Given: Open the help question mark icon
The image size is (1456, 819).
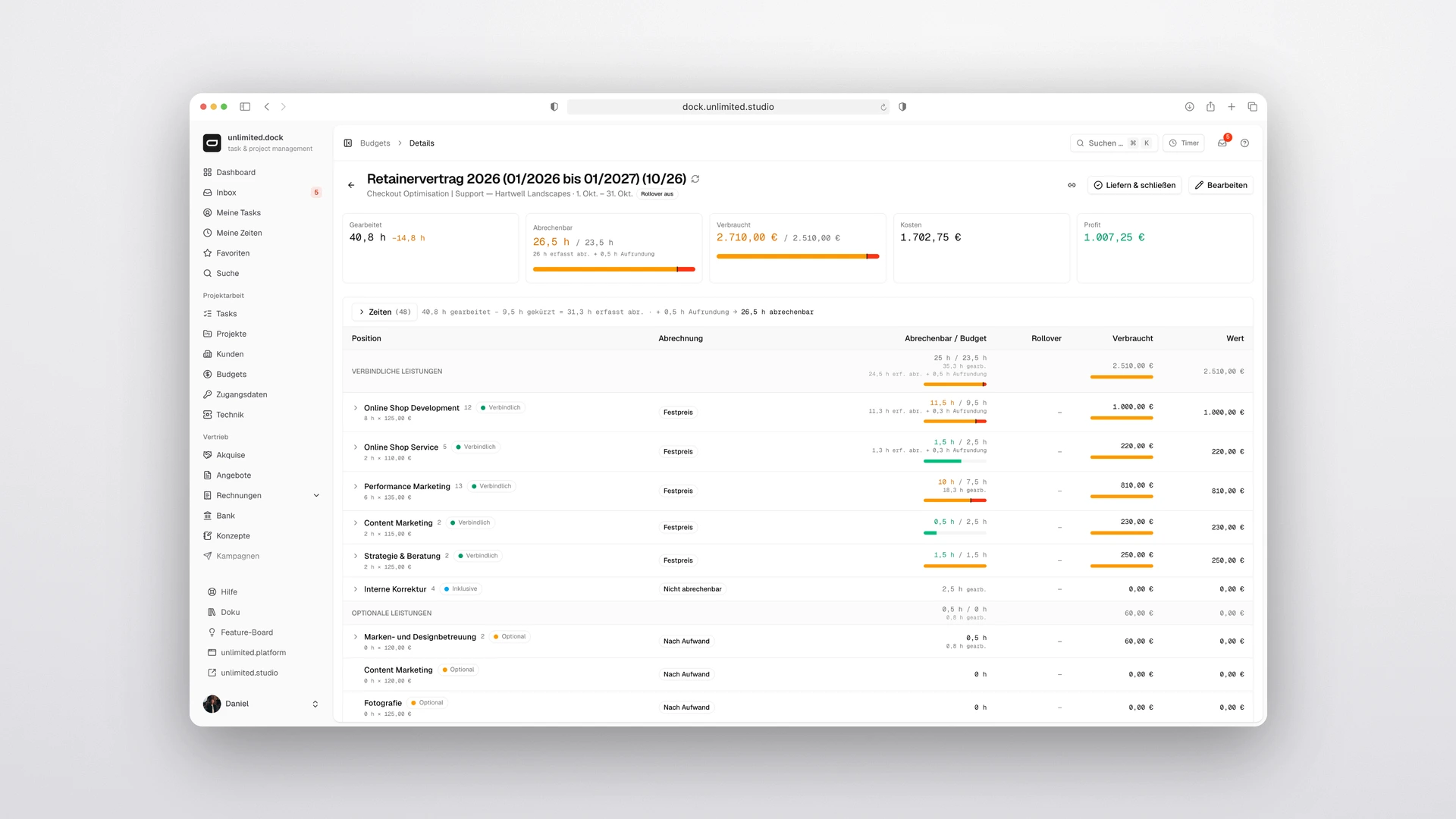Looking at the screenshot, I should 1244,143.
